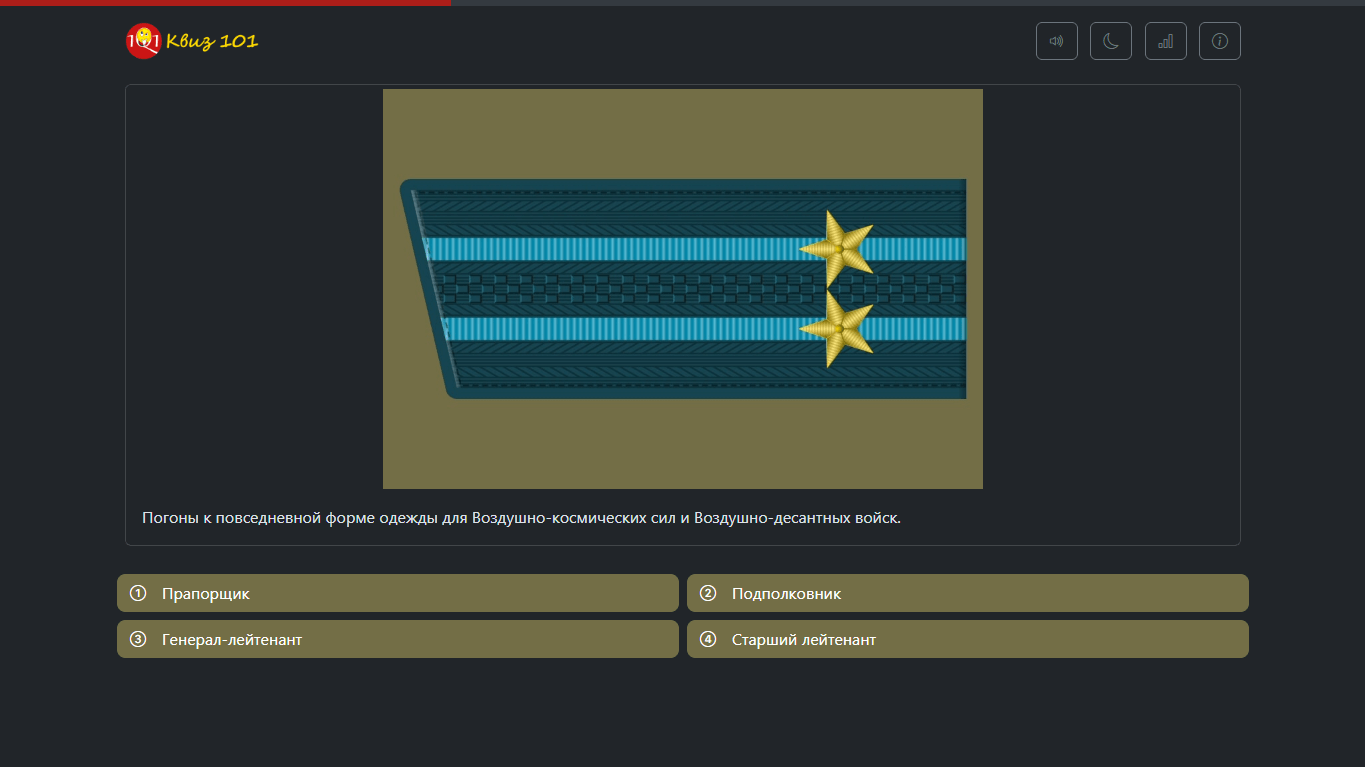Open game stats with the chart icon

point(1165,40)
